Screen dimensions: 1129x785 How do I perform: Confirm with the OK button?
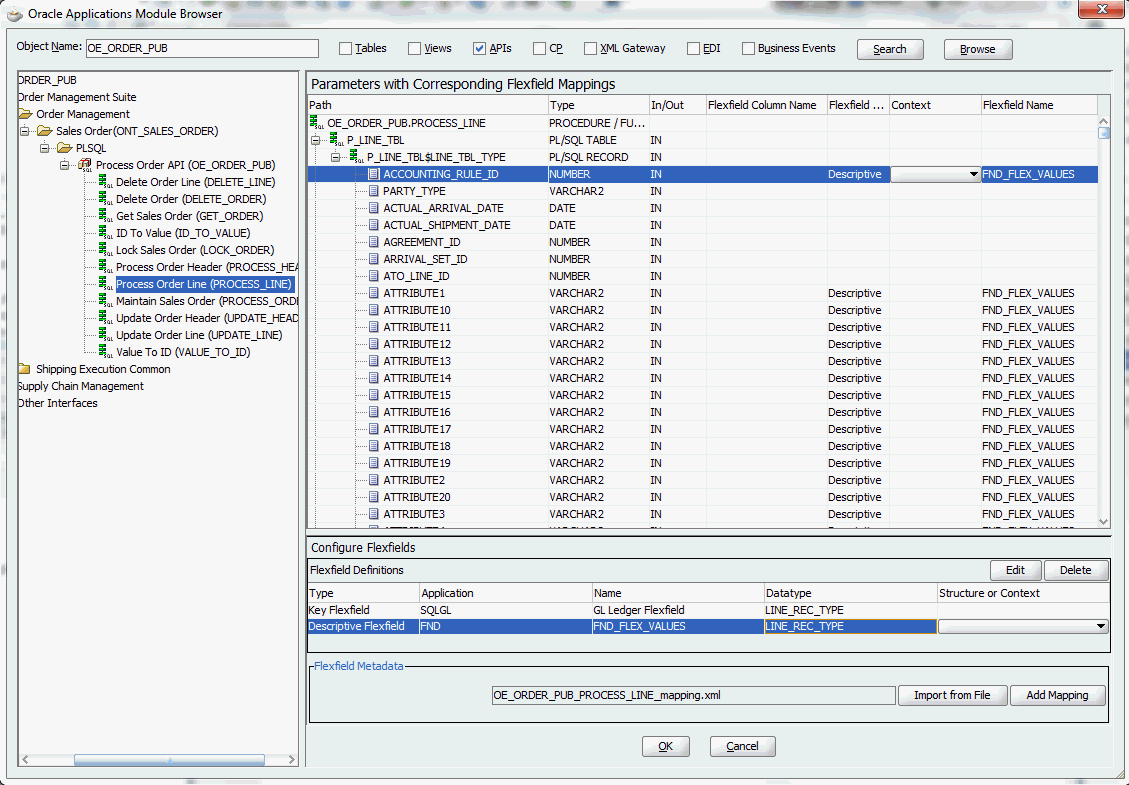(665, 746)
